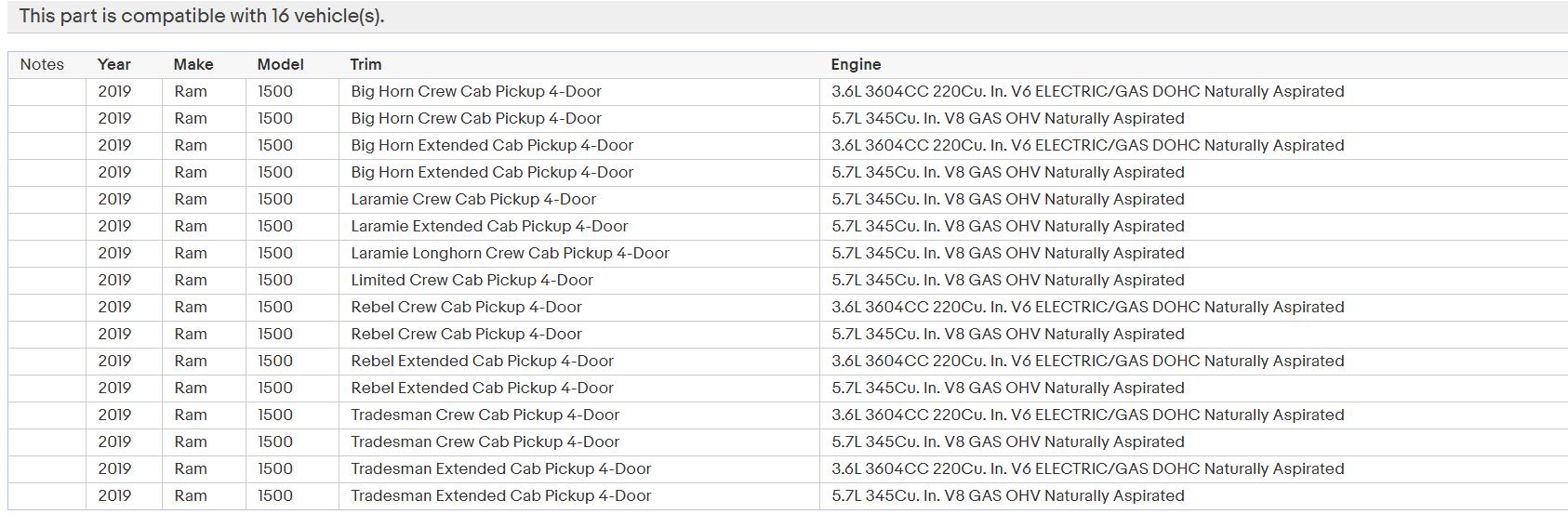1568x514 pixels.
Task: Select first Big Horn Crew Cab row
Action: pyautogui.click(x=788, y=91)
